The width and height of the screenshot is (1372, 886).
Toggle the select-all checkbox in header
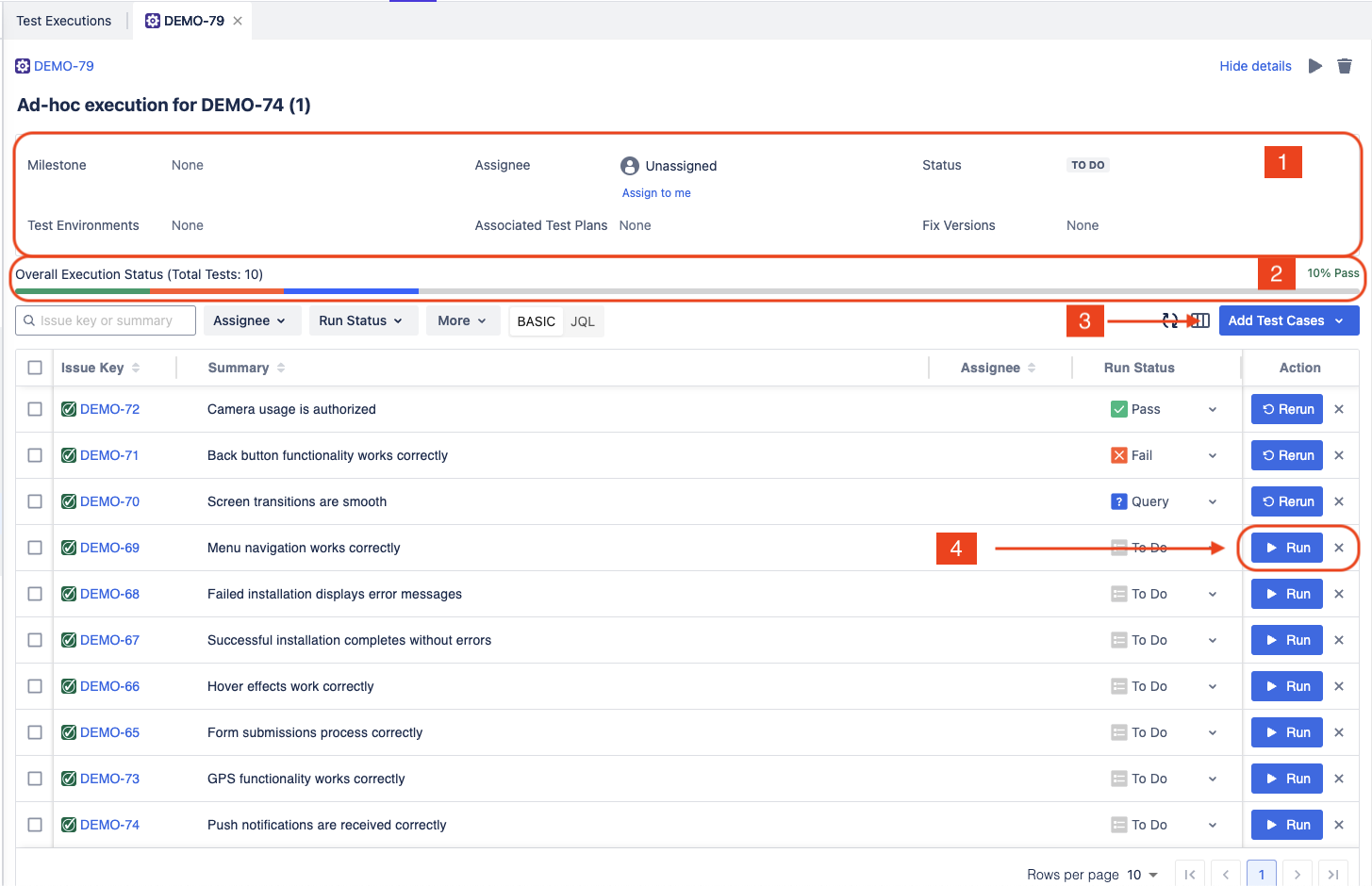click(x=35, y=368)
